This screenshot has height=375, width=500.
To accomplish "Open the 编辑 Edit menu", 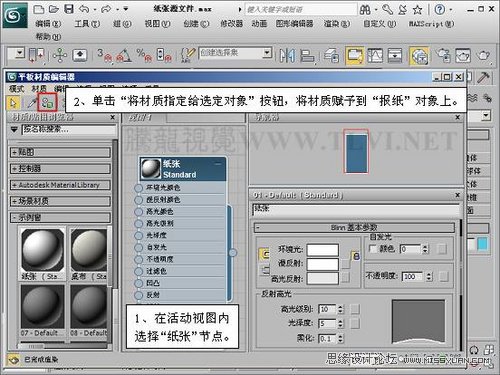I will (48, 24).
